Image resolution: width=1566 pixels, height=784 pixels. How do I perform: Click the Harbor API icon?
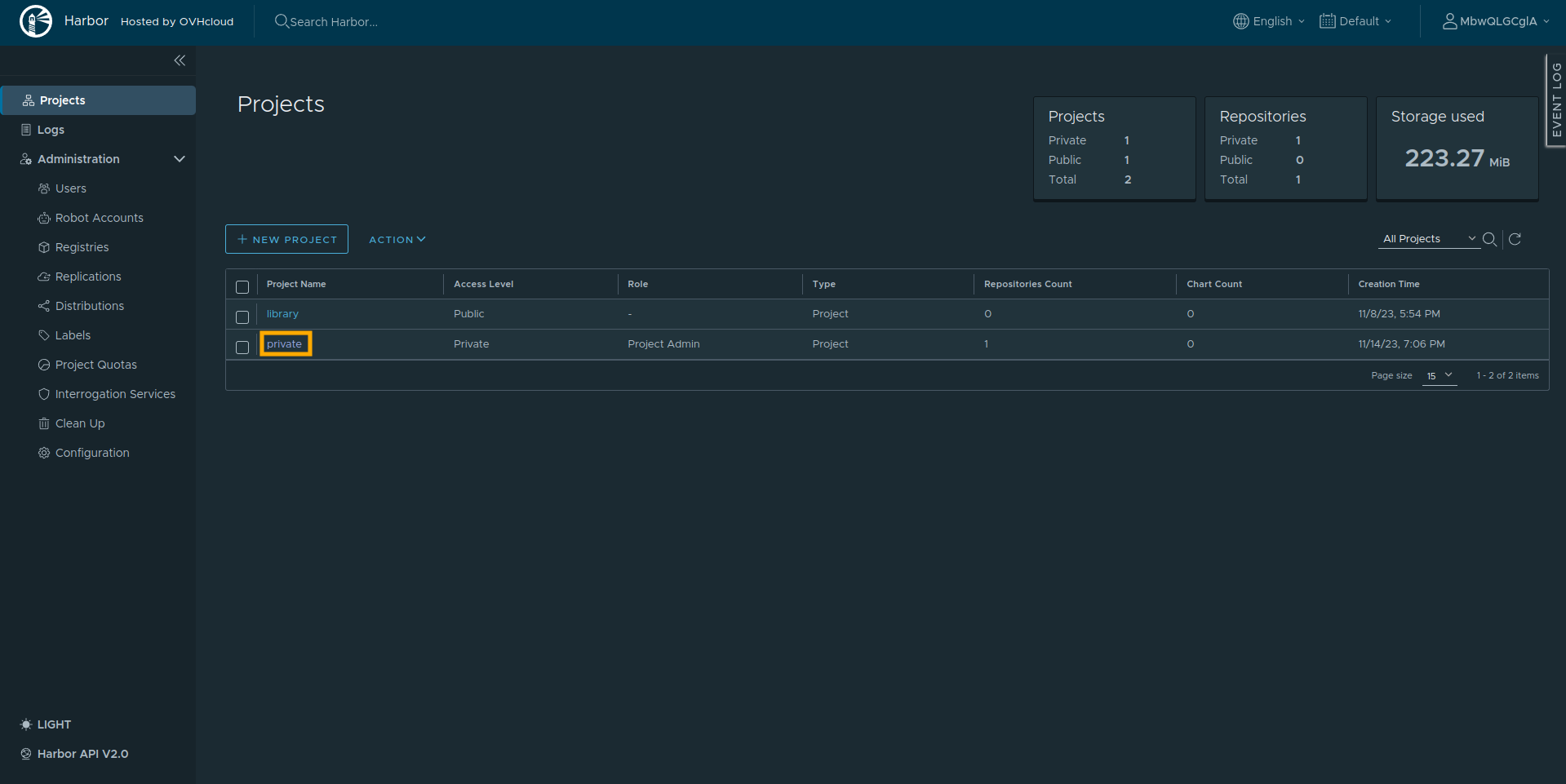[x=26, y=754]
